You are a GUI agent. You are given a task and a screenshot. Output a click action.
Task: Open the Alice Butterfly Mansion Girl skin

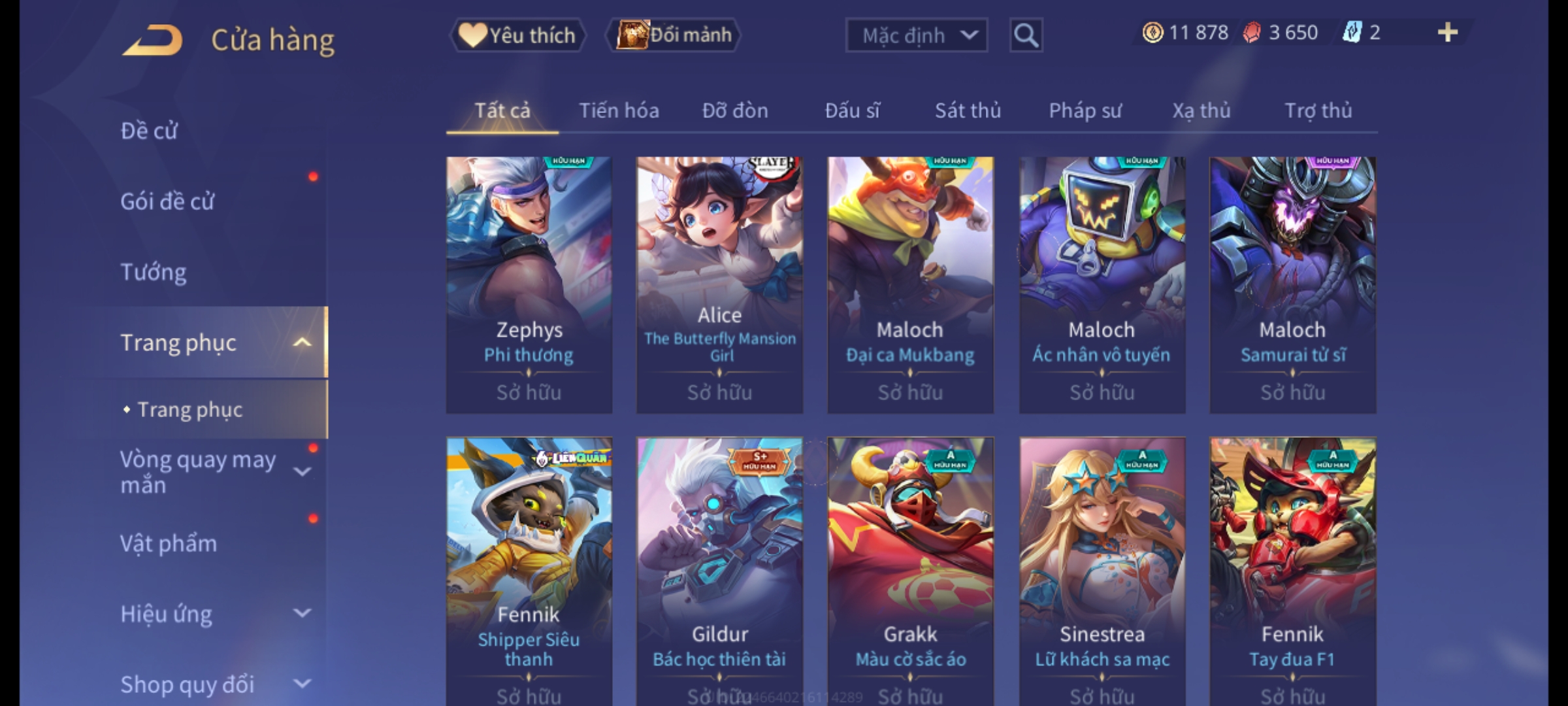click(x=720, y=285)
